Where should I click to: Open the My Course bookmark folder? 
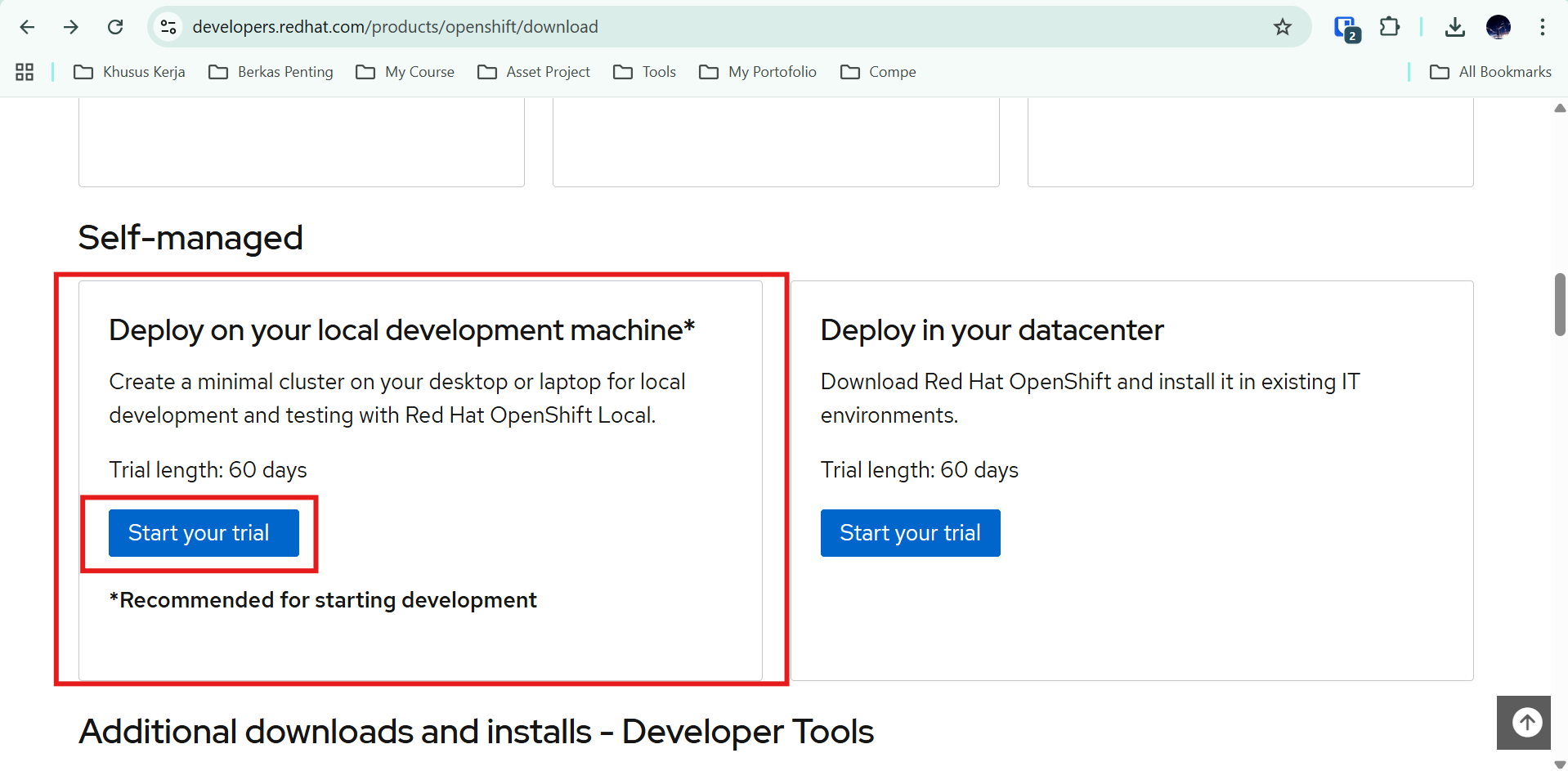tap(405, 72)
